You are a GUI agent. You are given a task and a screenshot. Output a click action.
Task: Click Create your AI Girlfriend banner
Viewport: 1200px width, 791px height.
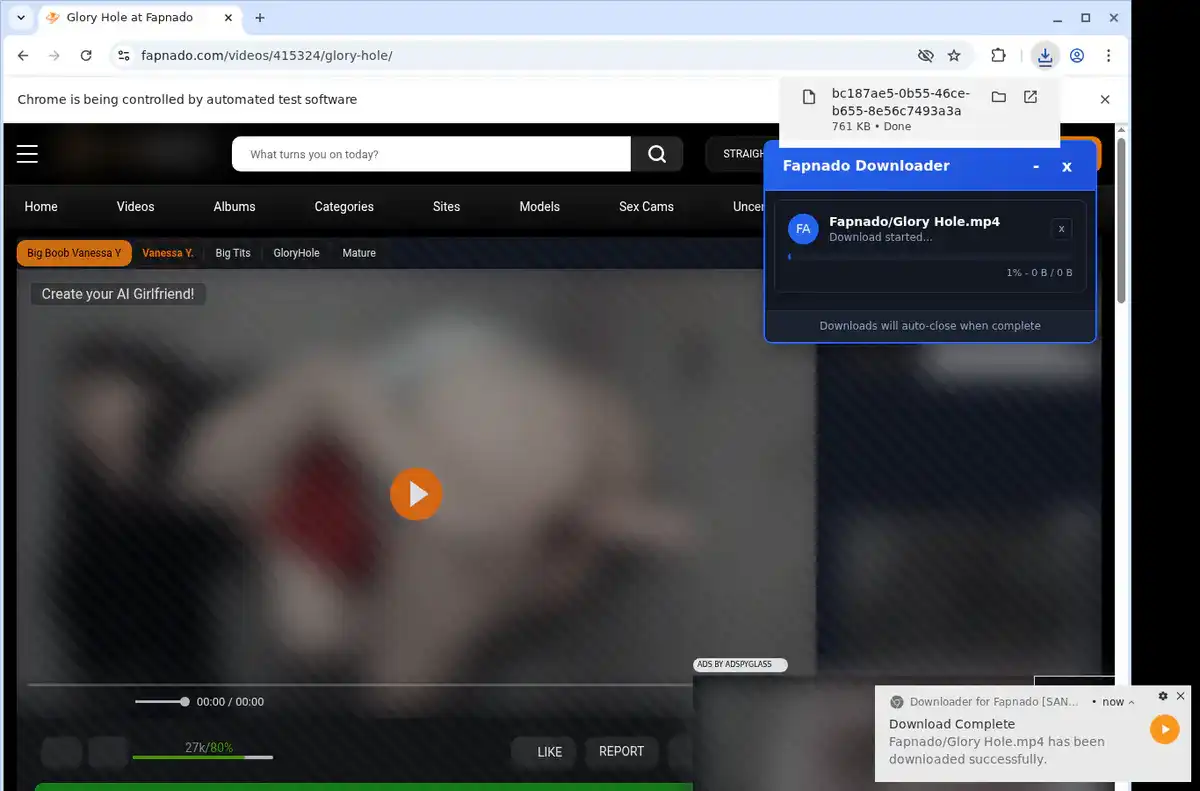pos(118,294)
